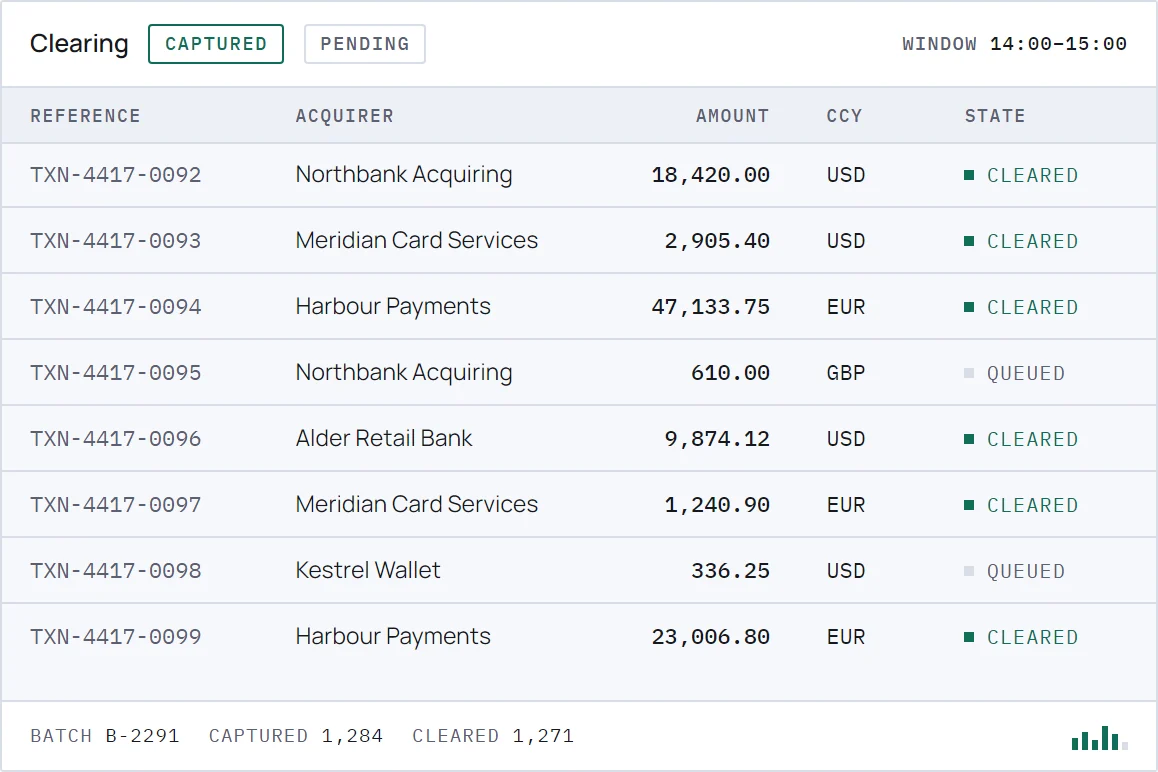Click Alder Retail Bank acquirer cell
The image size is (1158, 772).
(384, 439)
